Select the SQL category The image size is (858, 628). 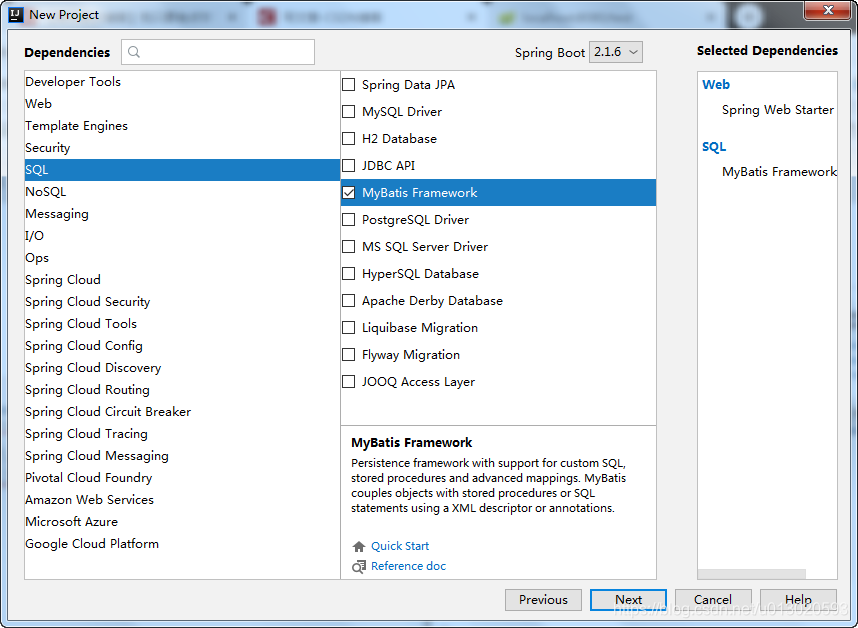tap(182, 170)
